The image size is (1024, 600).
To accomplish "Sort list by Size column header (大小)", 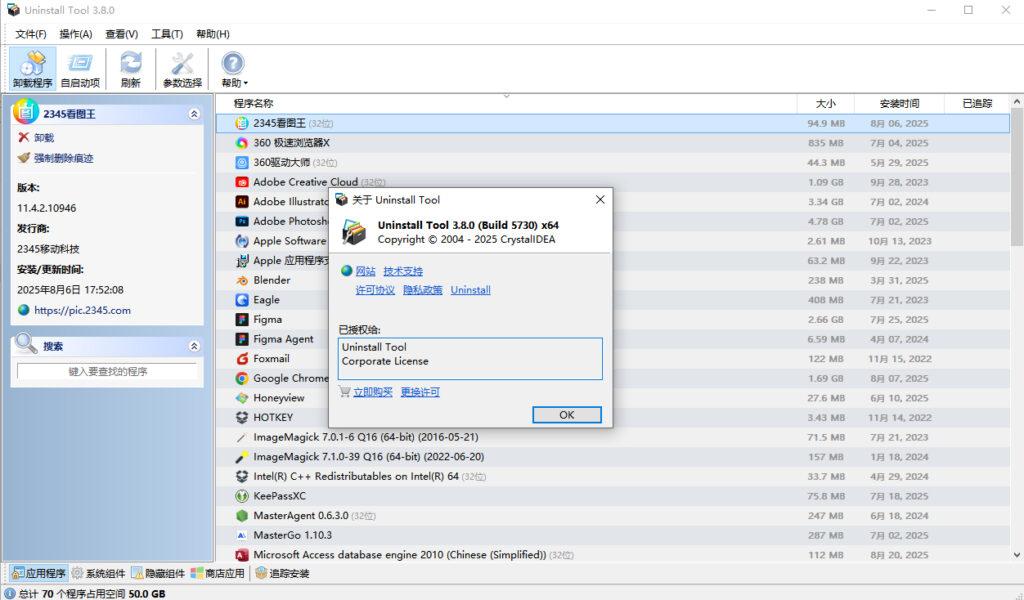I will 825,103.
